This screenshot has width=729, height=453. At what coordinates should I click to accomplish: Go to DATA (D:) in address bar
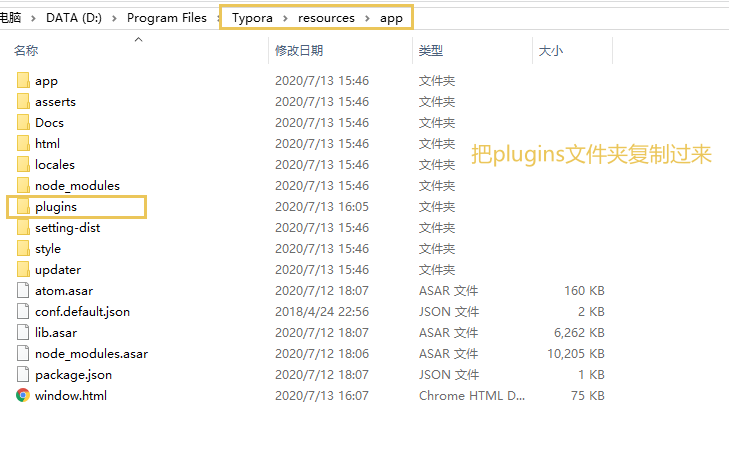coord(74,18)
